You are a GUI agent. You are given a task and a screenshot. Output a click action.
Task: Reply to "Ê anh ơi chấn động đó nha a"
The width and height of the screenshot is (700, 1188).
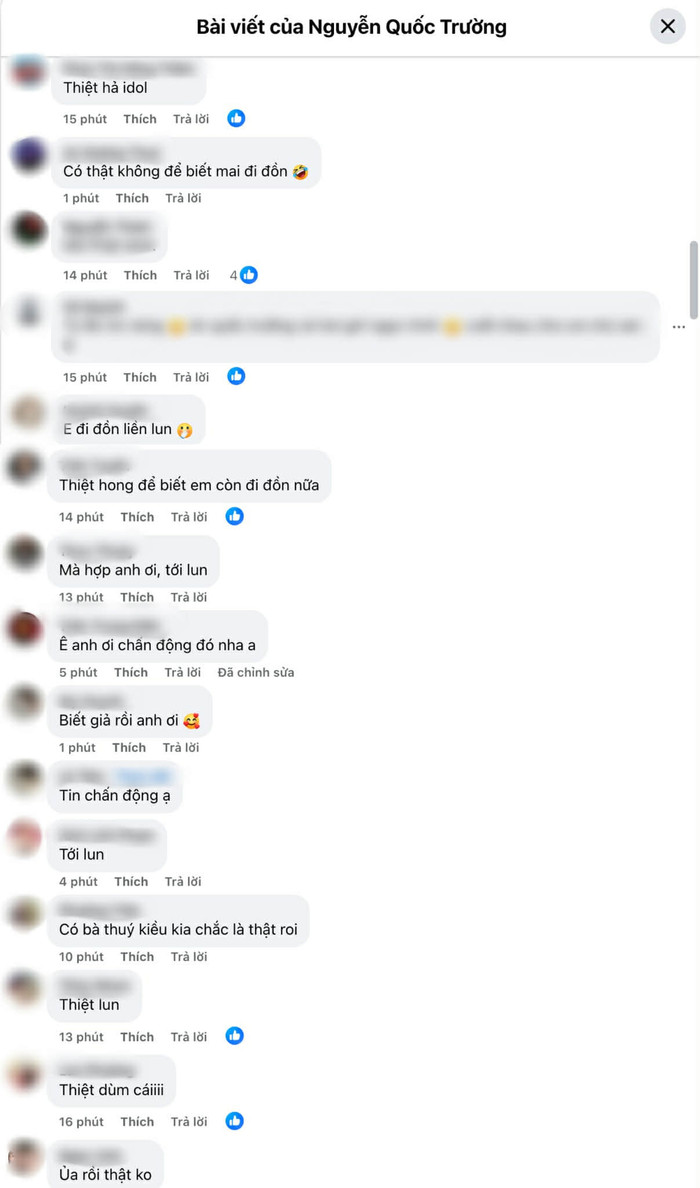point(183,672)
